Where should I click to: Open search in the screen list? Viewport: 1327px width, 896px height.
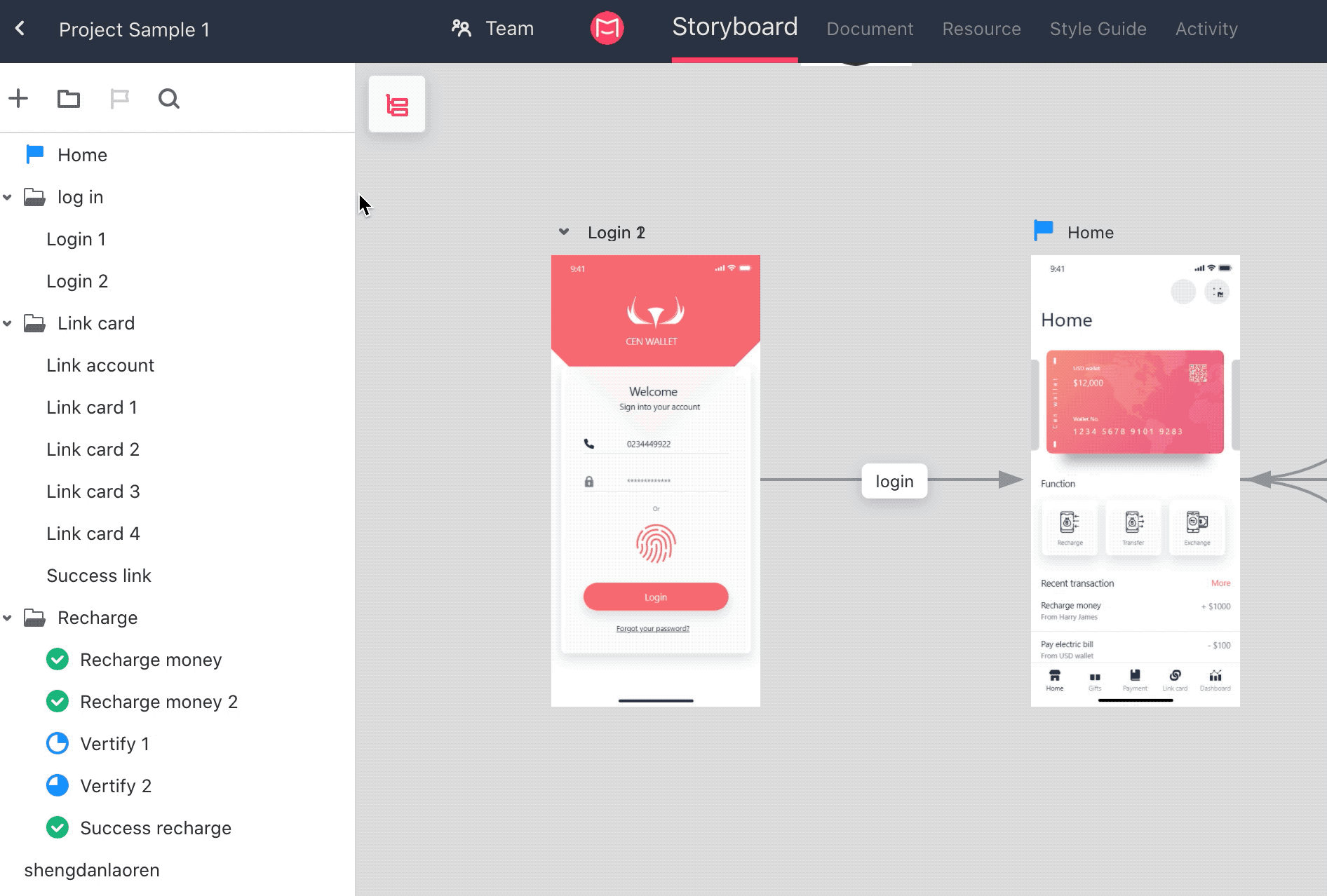(169, 99)
